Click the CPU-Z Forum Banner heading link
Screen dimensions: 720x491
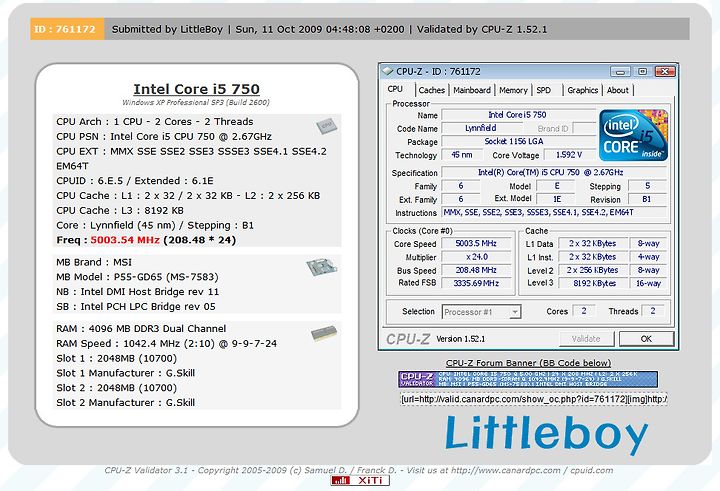tap(528, 363)
